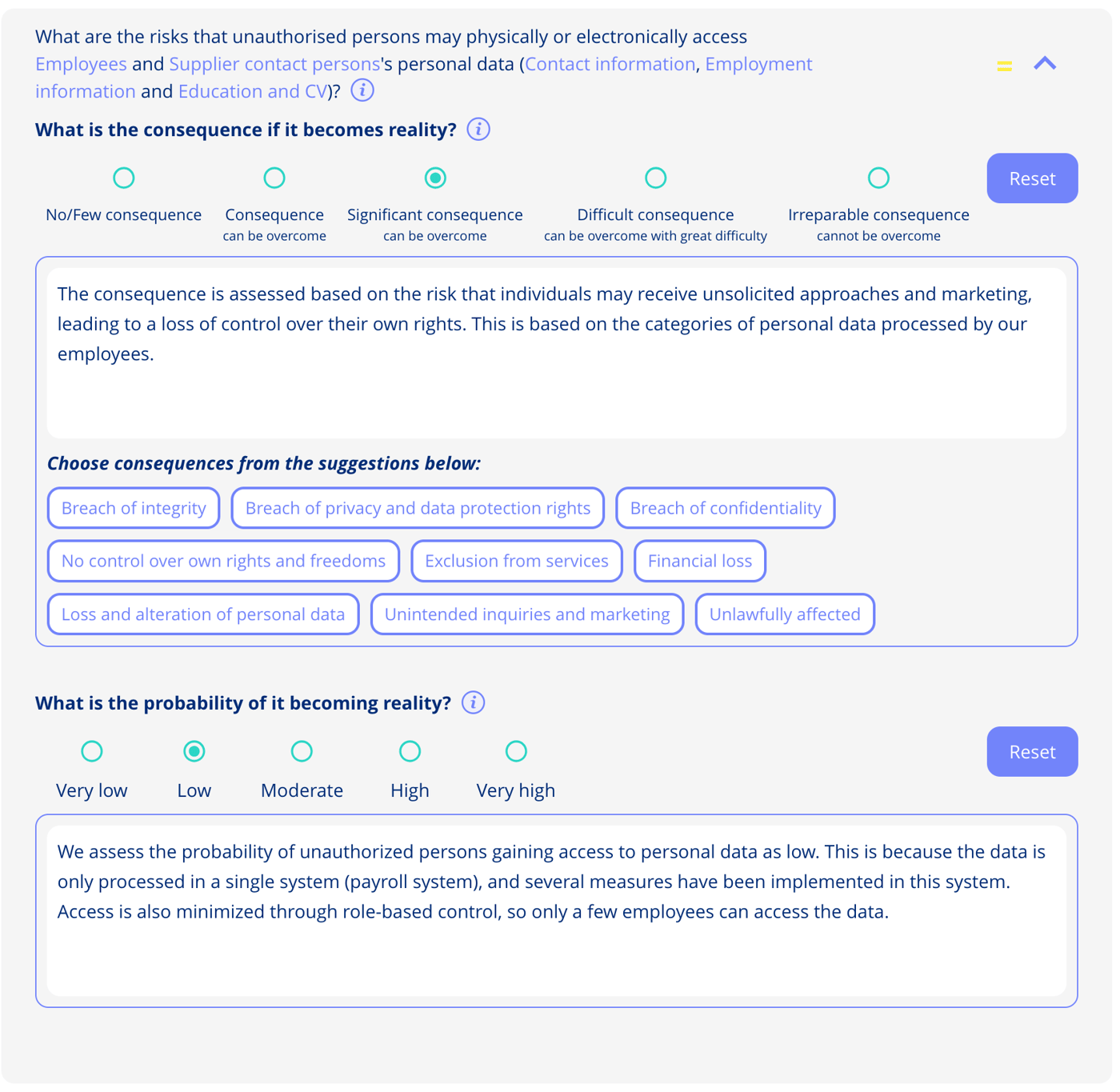Collapse the risk assessment panel
The image size is (1120, 1092).
click(x=1045, y=63)
